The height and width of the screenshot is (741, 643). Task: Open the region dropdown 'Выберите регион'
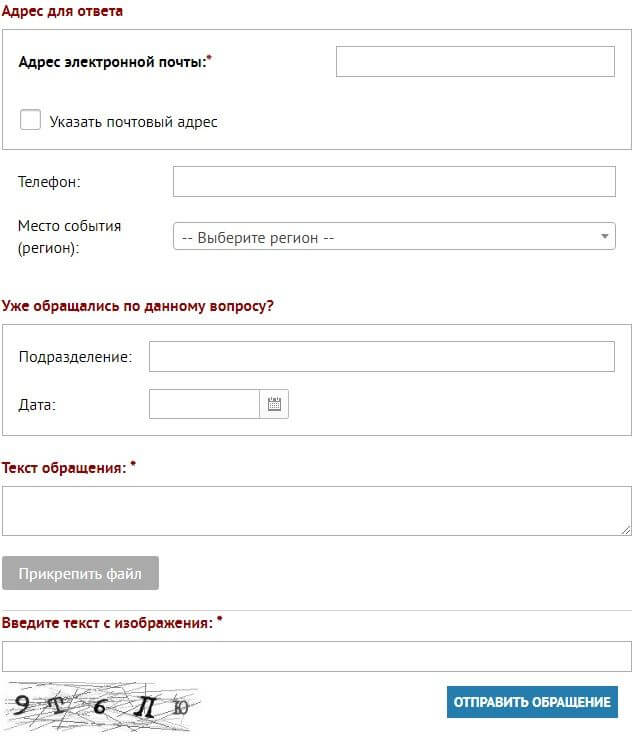tap(385, 237)
